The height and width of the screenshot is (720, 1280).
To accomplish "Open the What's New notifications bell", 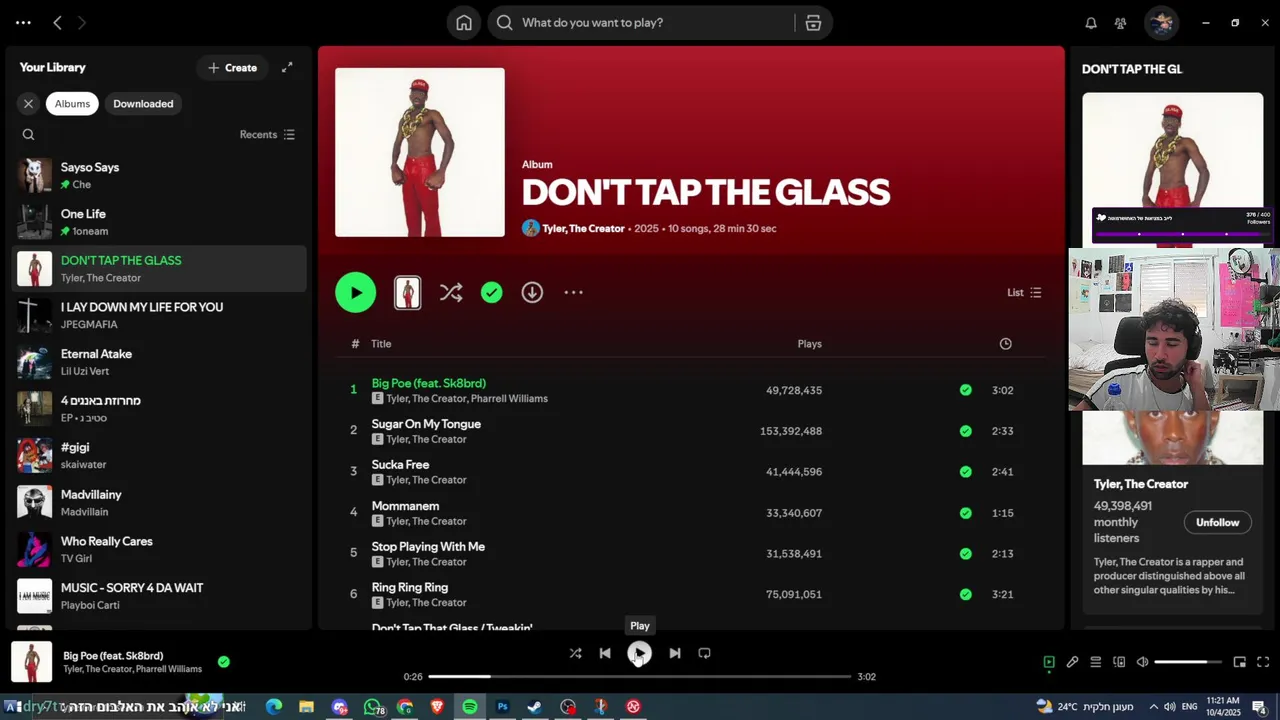I will click(1091, 23).
